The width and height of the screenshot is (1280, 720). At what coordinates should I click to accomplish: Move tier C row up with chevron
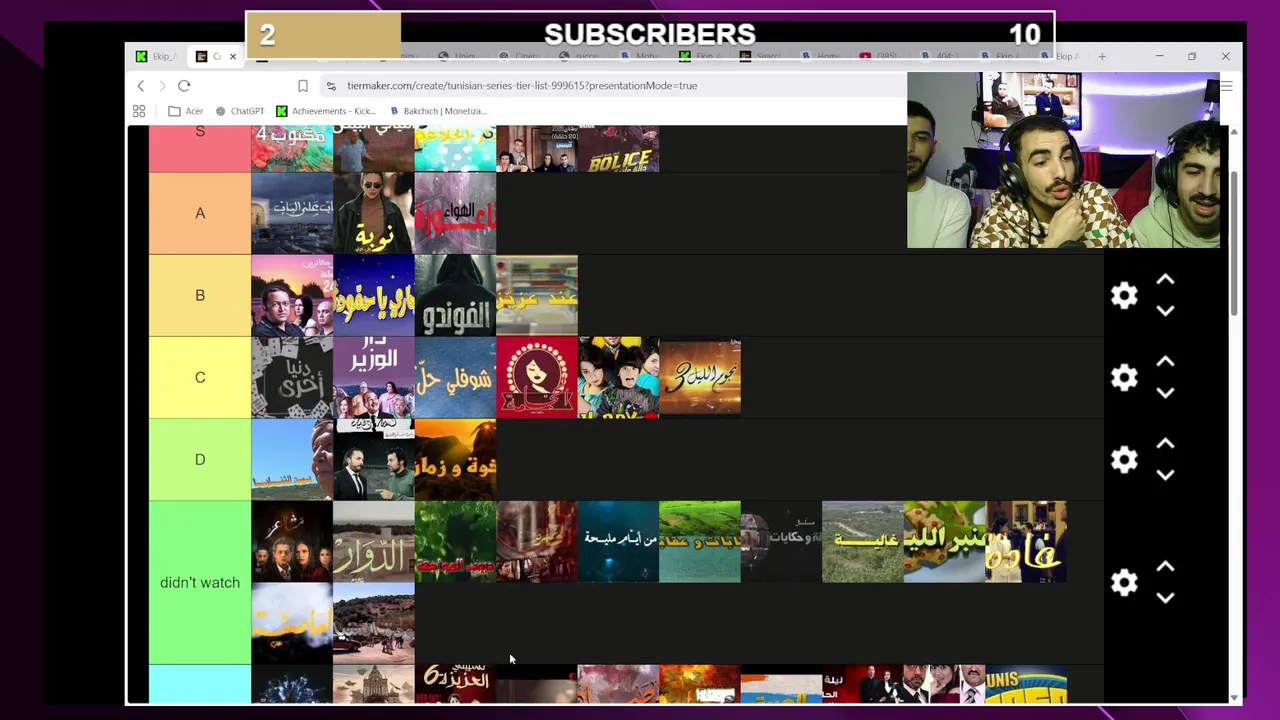[1165, 362]
